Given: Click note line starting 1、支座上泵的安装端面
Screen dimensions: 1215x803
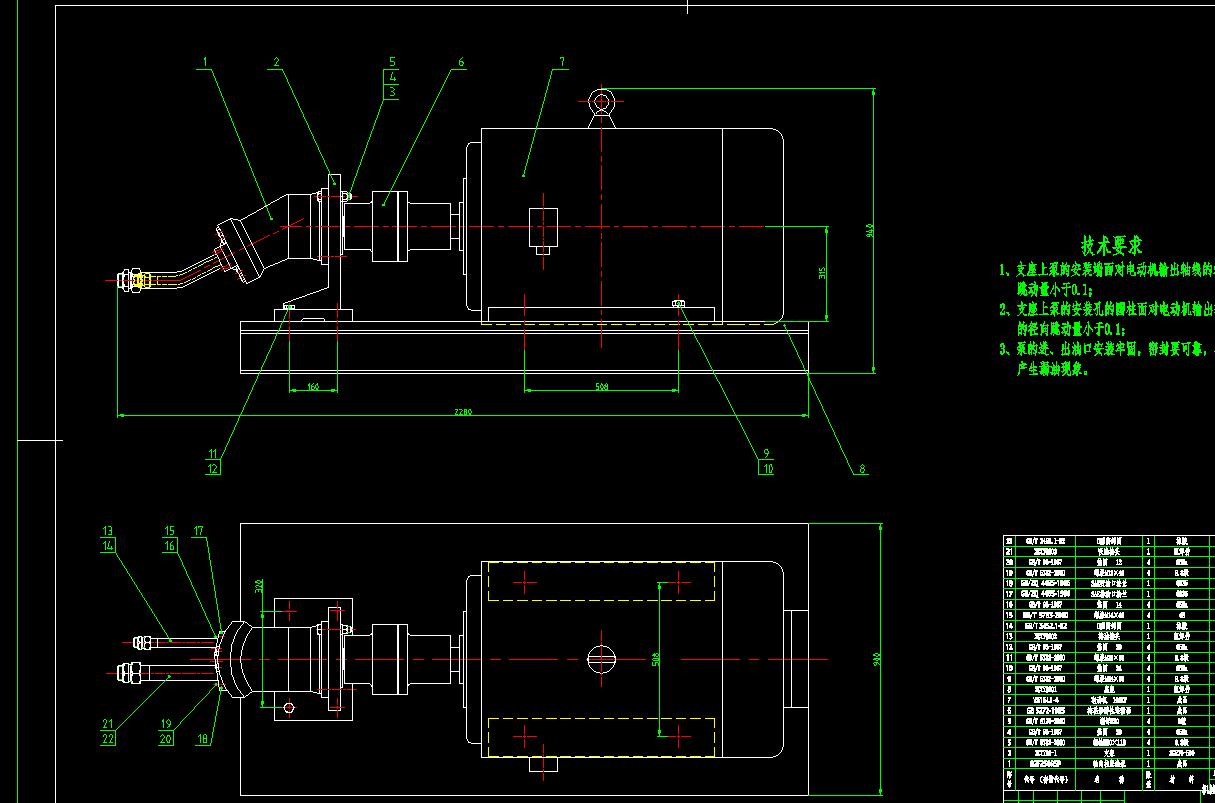Looking at the screenshot, I should (x=1106, y=270).
